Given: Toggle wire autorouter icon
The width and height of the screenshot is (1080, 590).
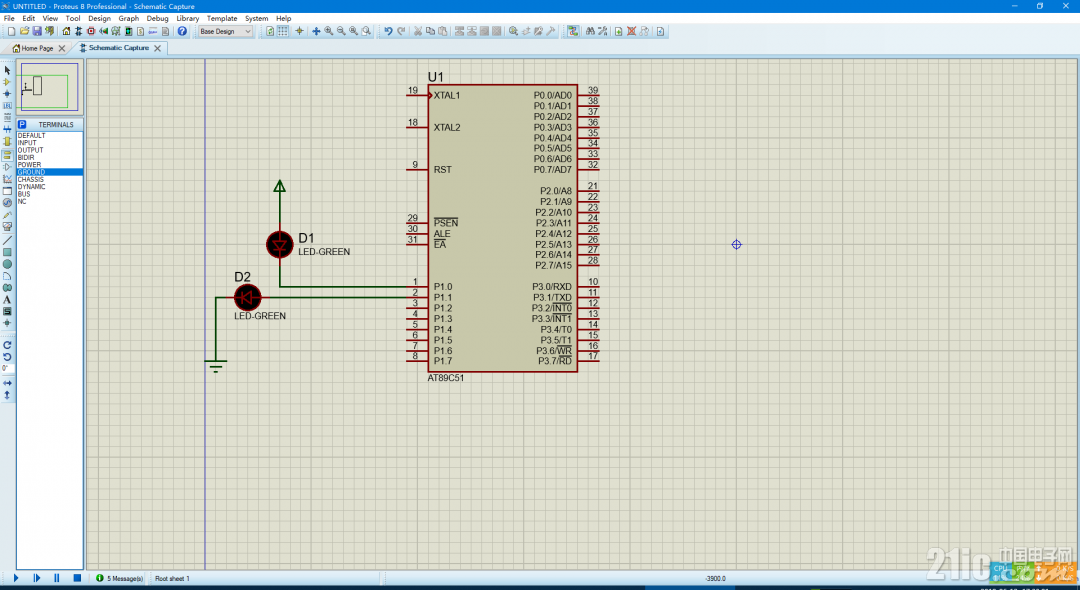Looking at the screenshot, I should pyautogui.click(x=572, y=31).
